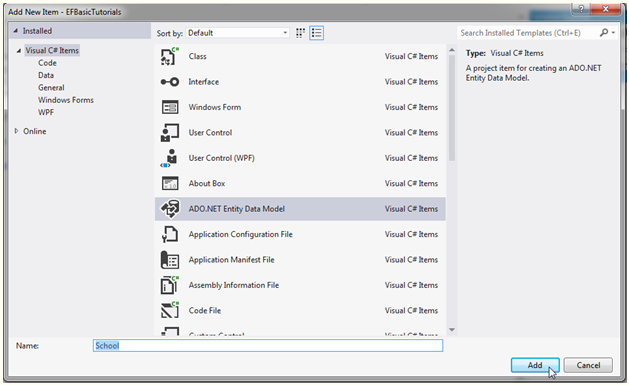629x385 pixels.
Task: Click the template list scrollbar thumb
Action: pos(452,108)
